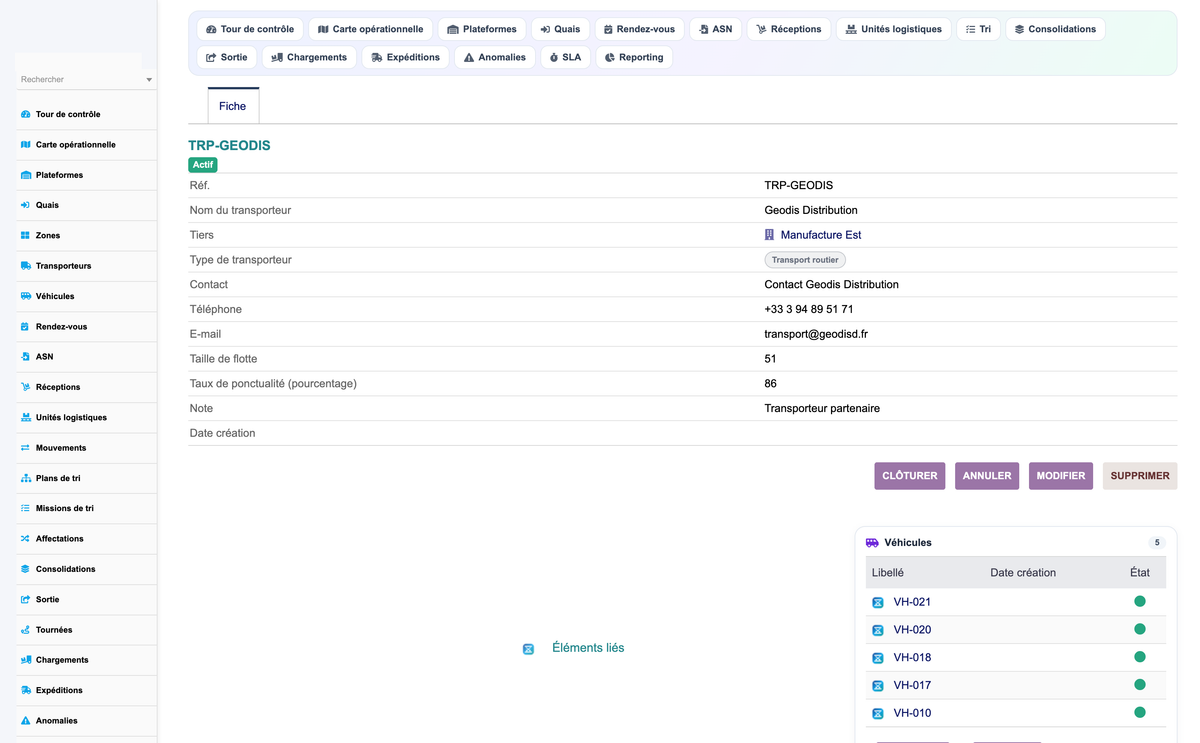Screen dimensions: 1200x743
Task: Click the Éléments liés icon
Action: point(528,649)
